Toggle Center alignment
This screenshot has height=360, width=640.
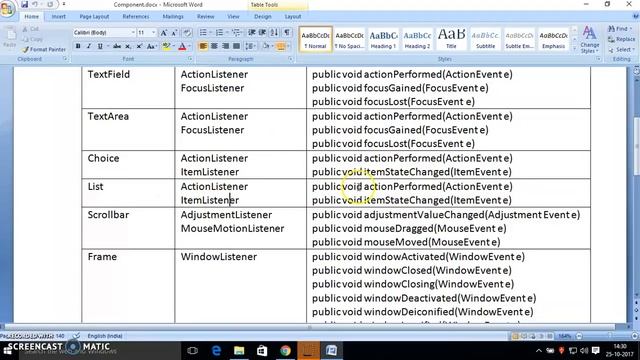(x=214, y=46)
